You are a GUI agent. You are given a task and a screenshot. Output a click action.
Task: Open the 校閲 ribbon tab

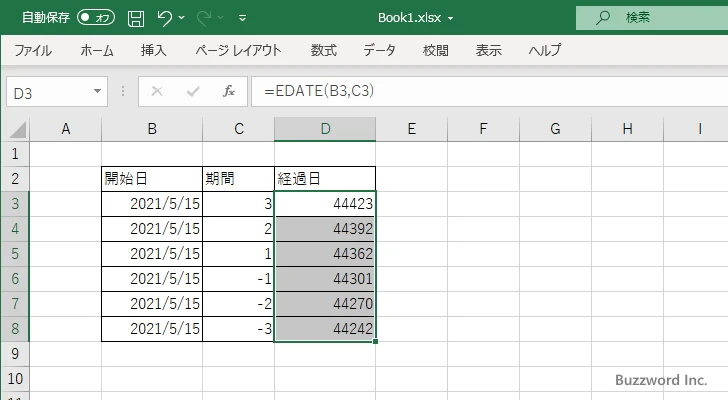(436, 50)
